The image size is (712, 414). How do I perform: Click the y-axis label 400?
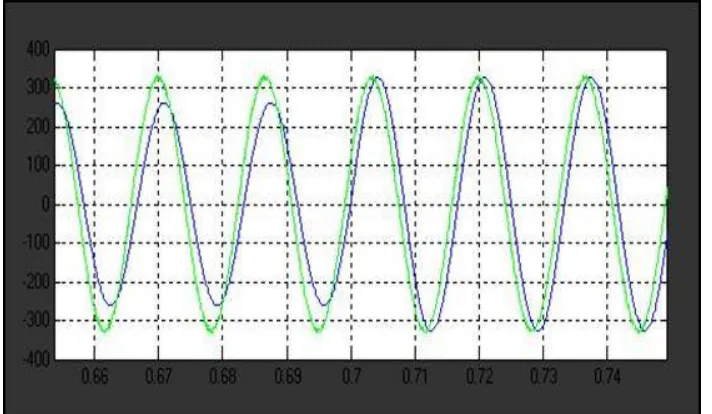pyautogui.click(x=38, y=49)
